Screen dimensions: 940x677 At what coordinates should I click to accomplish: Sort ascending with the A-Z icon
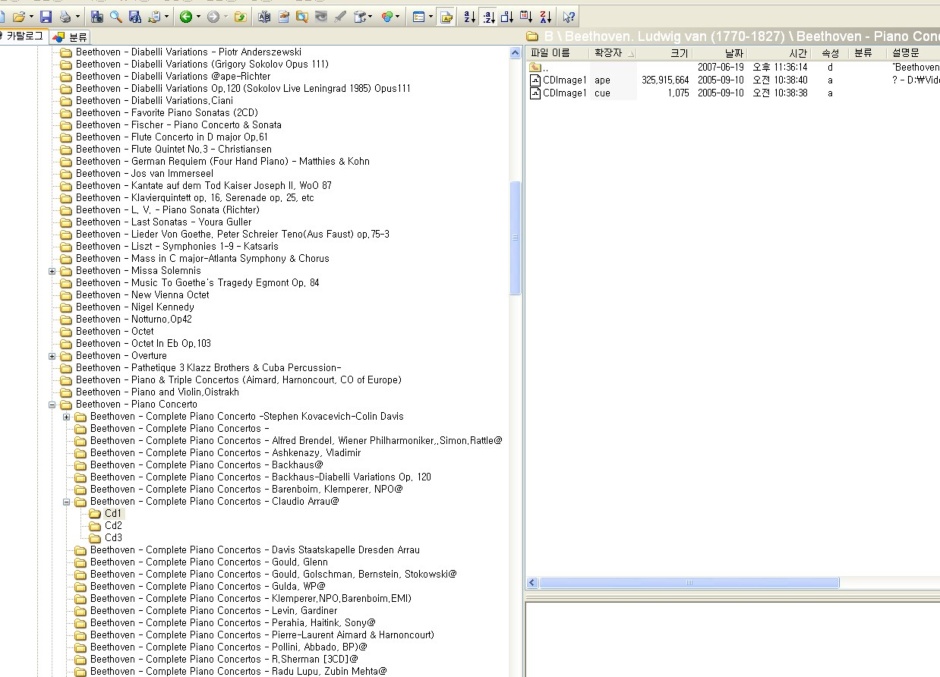tap(469, 17)
